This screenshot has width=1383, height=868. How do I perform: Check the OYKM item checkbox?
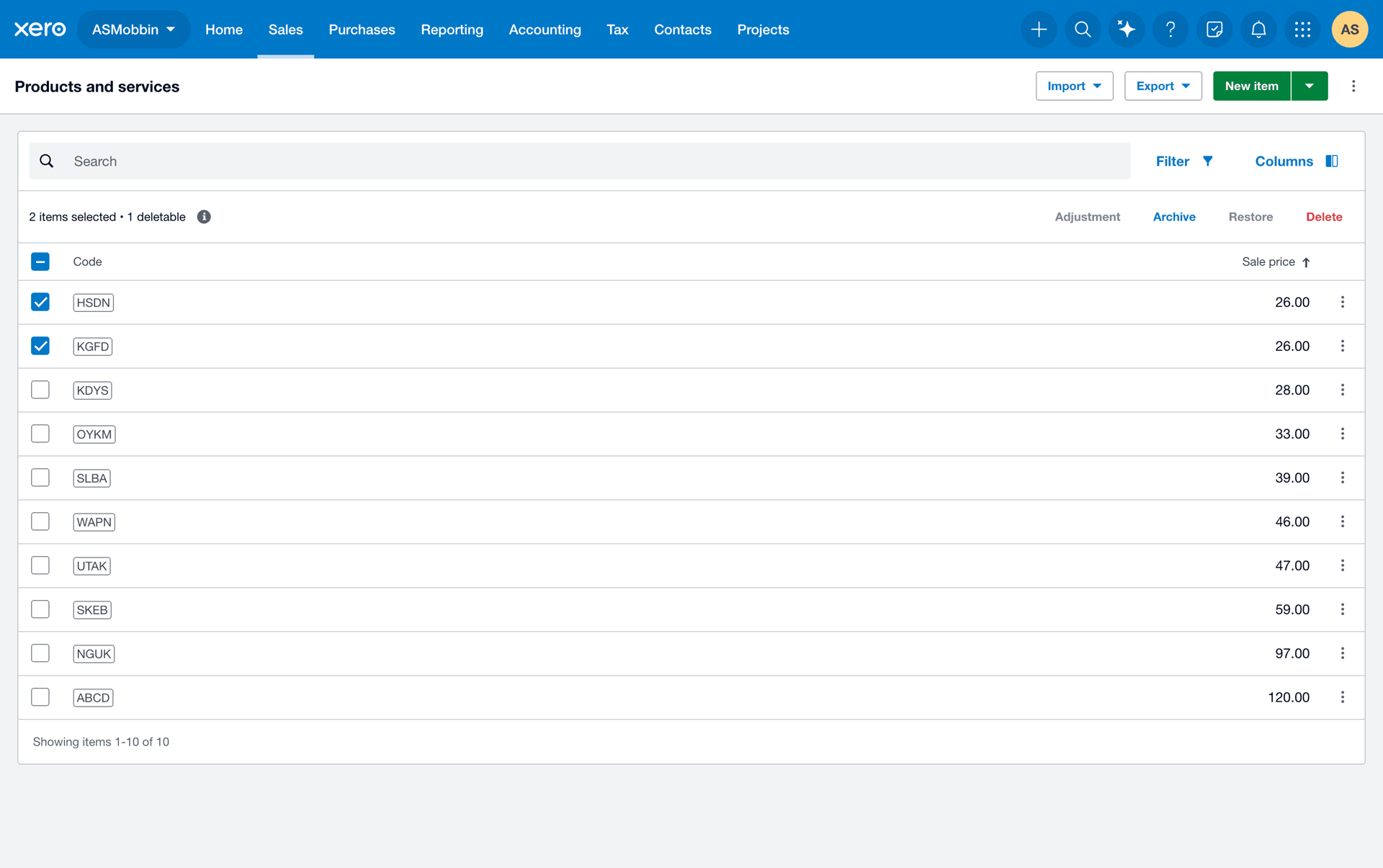(40, 434)
